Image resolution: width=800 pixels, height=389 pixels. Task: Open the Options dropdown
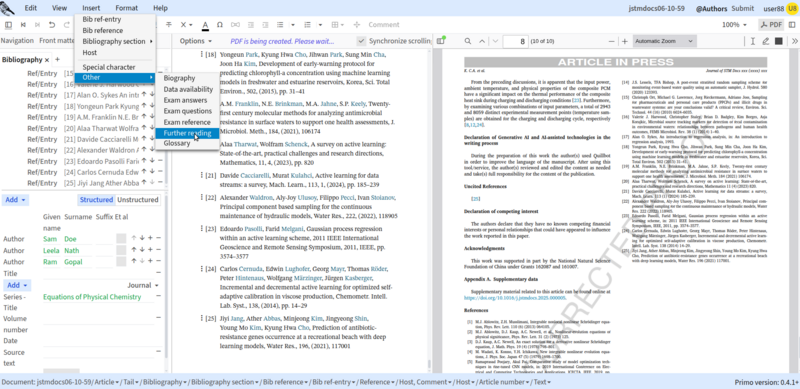coord(195,41)
